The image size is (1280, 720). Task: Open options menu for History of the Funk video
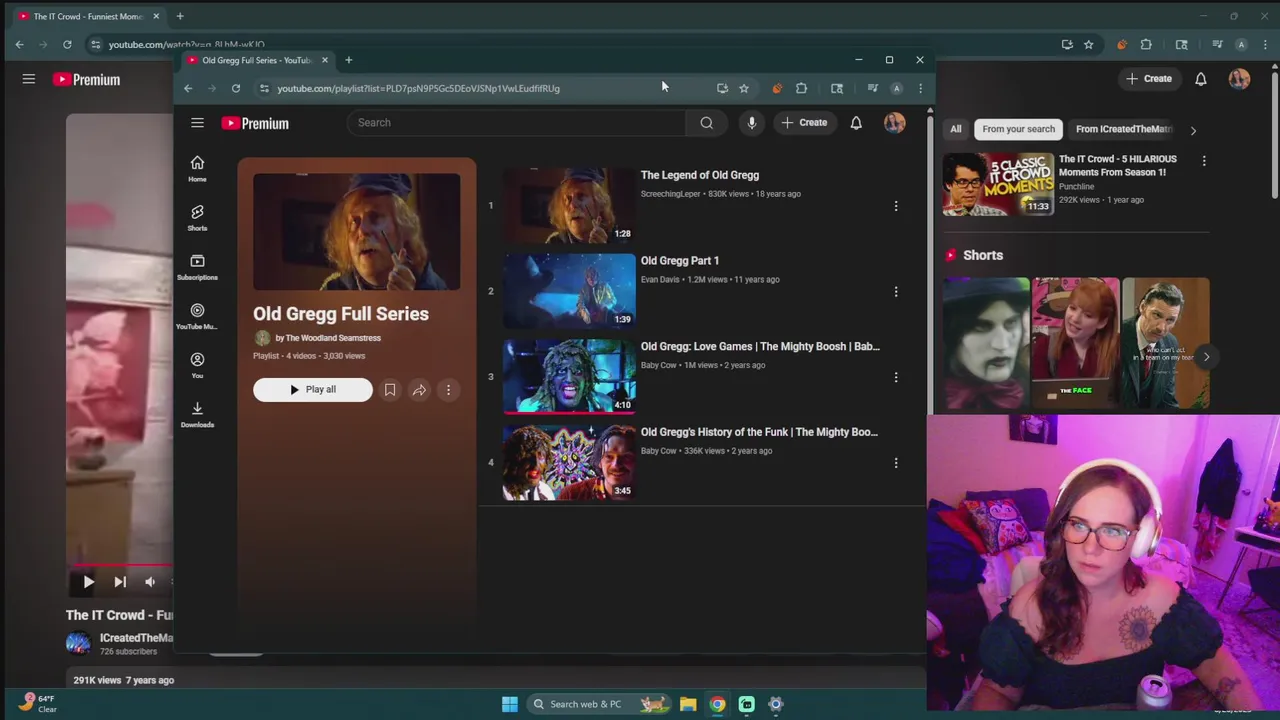[x=896, y=463]
